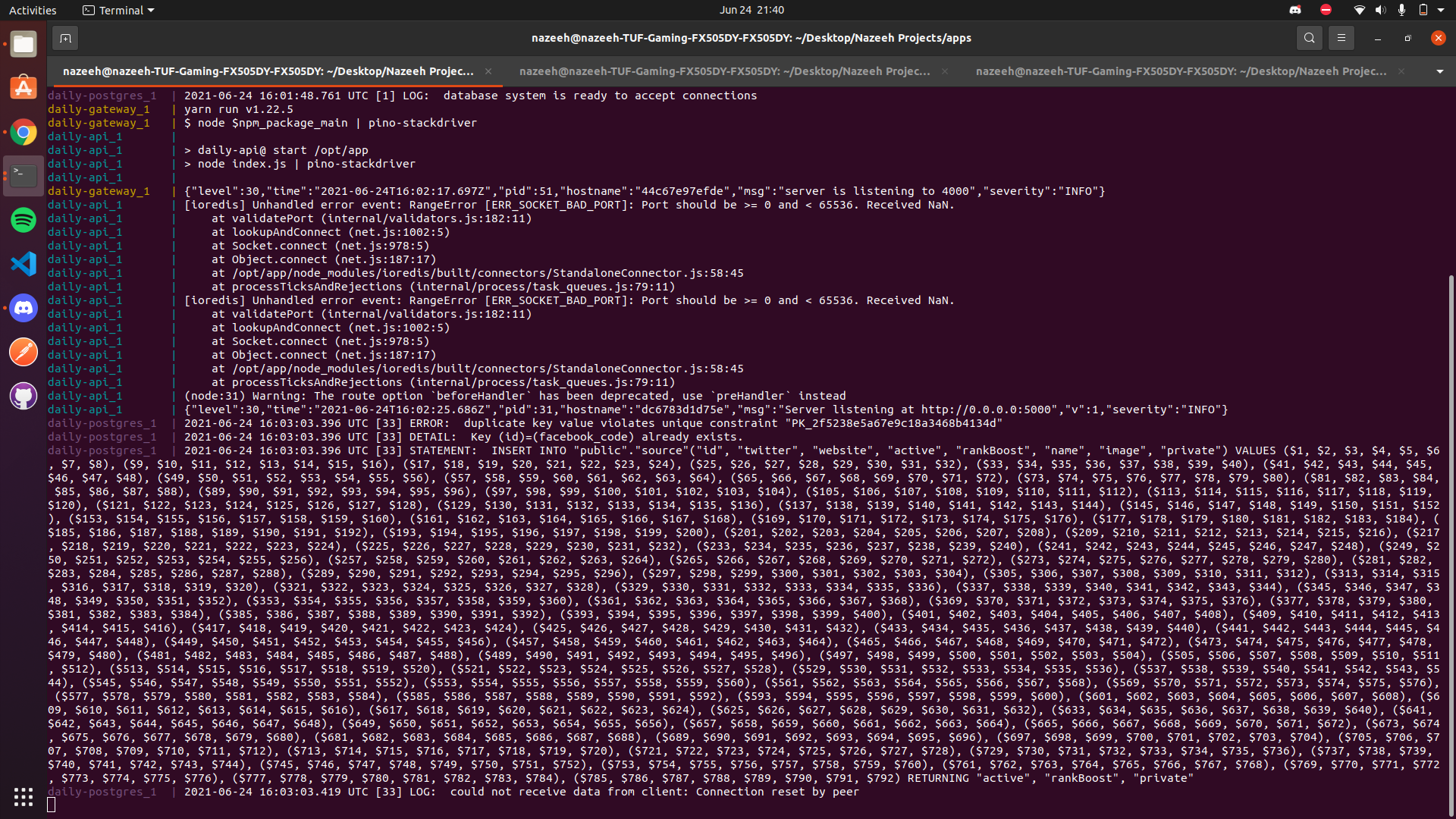Open Google Chrome from the dock
Screen dimensions: 1456x819
[x=24, y=133]
